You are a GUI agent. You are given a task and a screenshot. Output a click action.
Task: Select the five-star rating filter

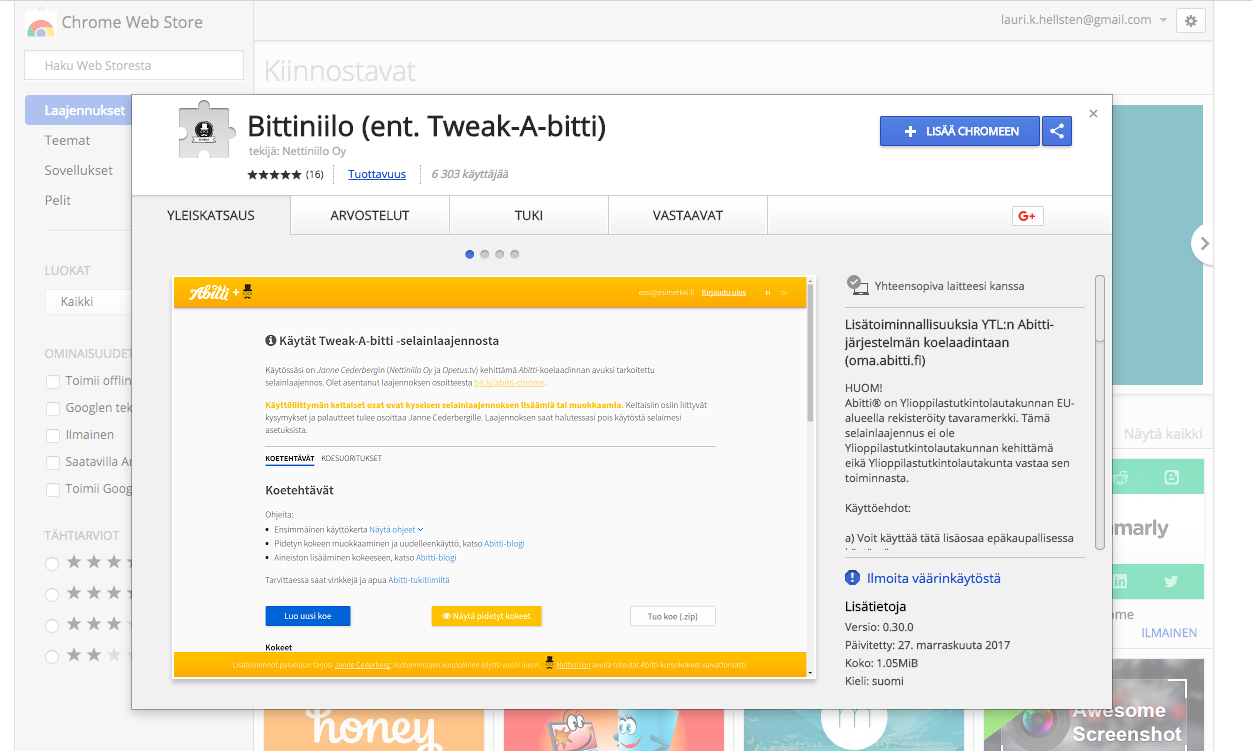(52, 563)
